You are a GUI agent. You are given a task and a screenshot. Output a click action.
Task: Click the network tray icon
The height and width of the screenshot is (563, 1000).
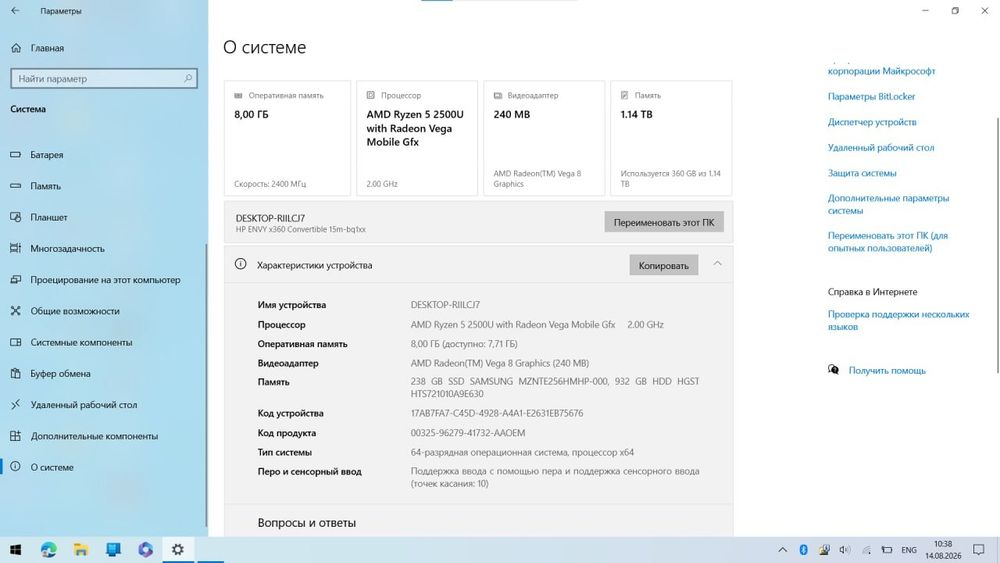pos(866,550)
